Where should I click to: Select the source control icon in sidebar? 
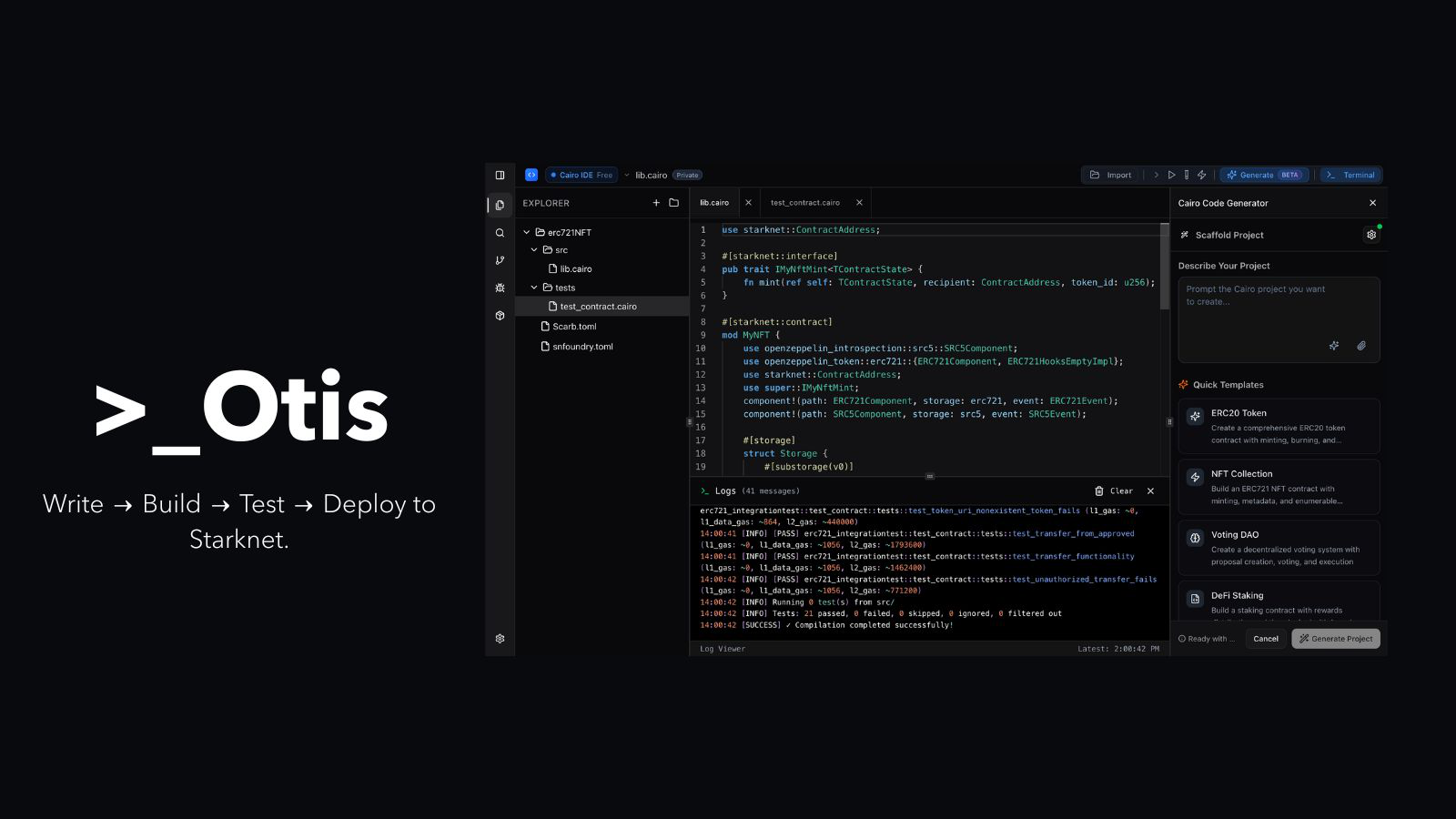click(x=500, y=259)
